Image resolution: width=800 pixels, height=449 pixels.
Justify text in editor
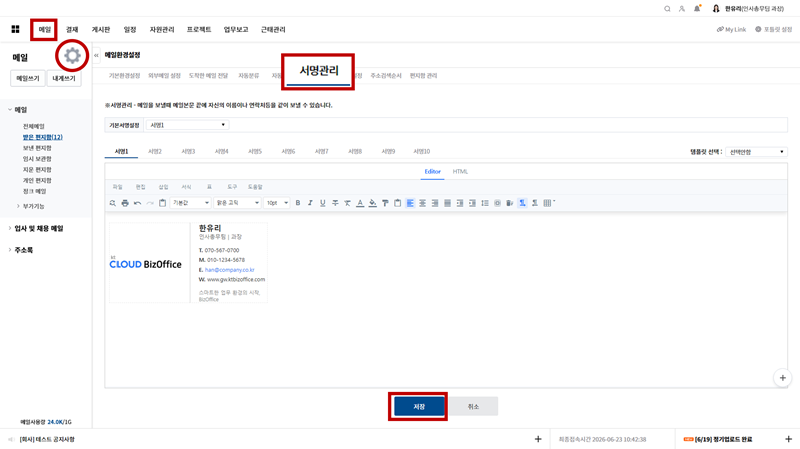click(447, 203)
